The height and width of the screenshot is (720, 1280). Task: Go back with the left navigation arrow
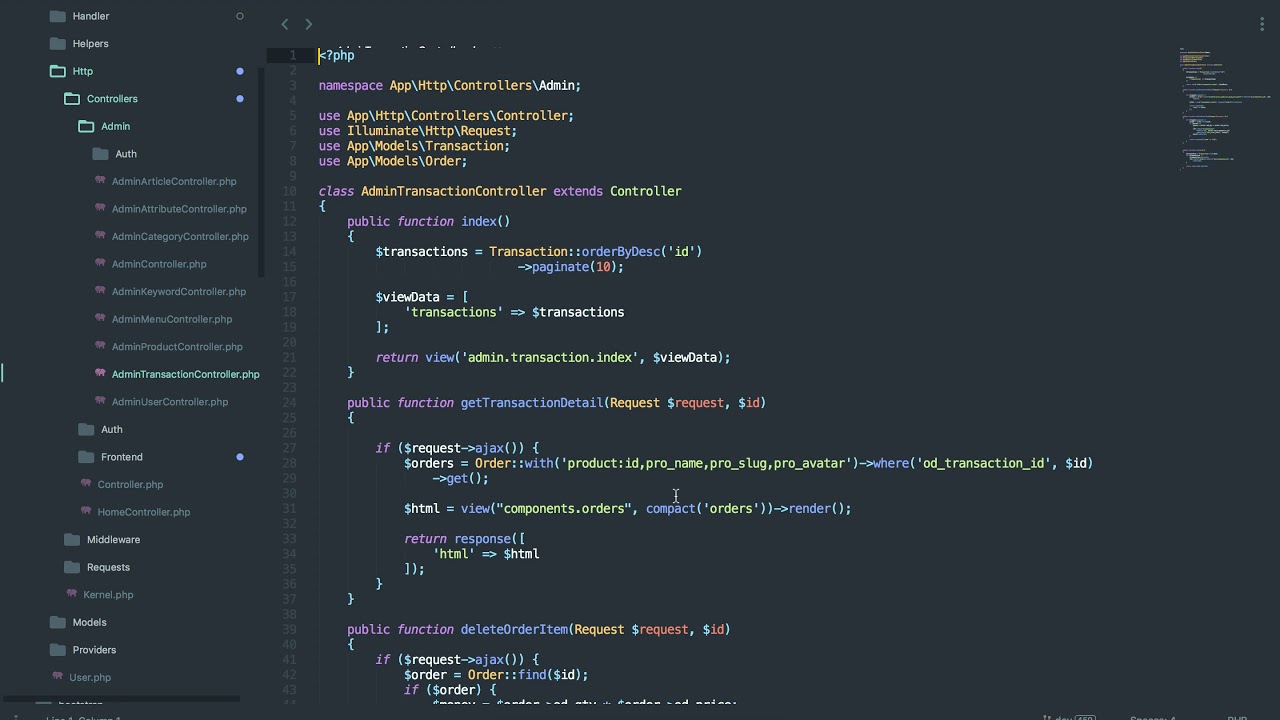285,24
